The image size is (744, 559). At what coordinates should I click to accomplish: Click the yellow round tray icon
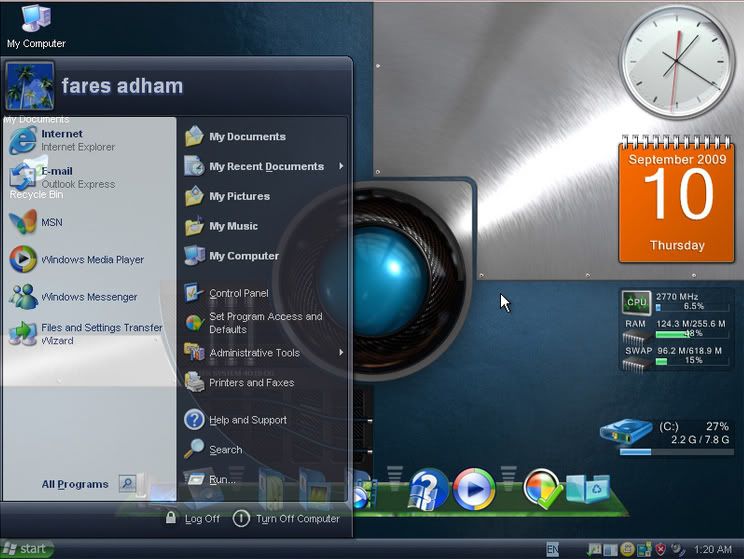(627, 550)
